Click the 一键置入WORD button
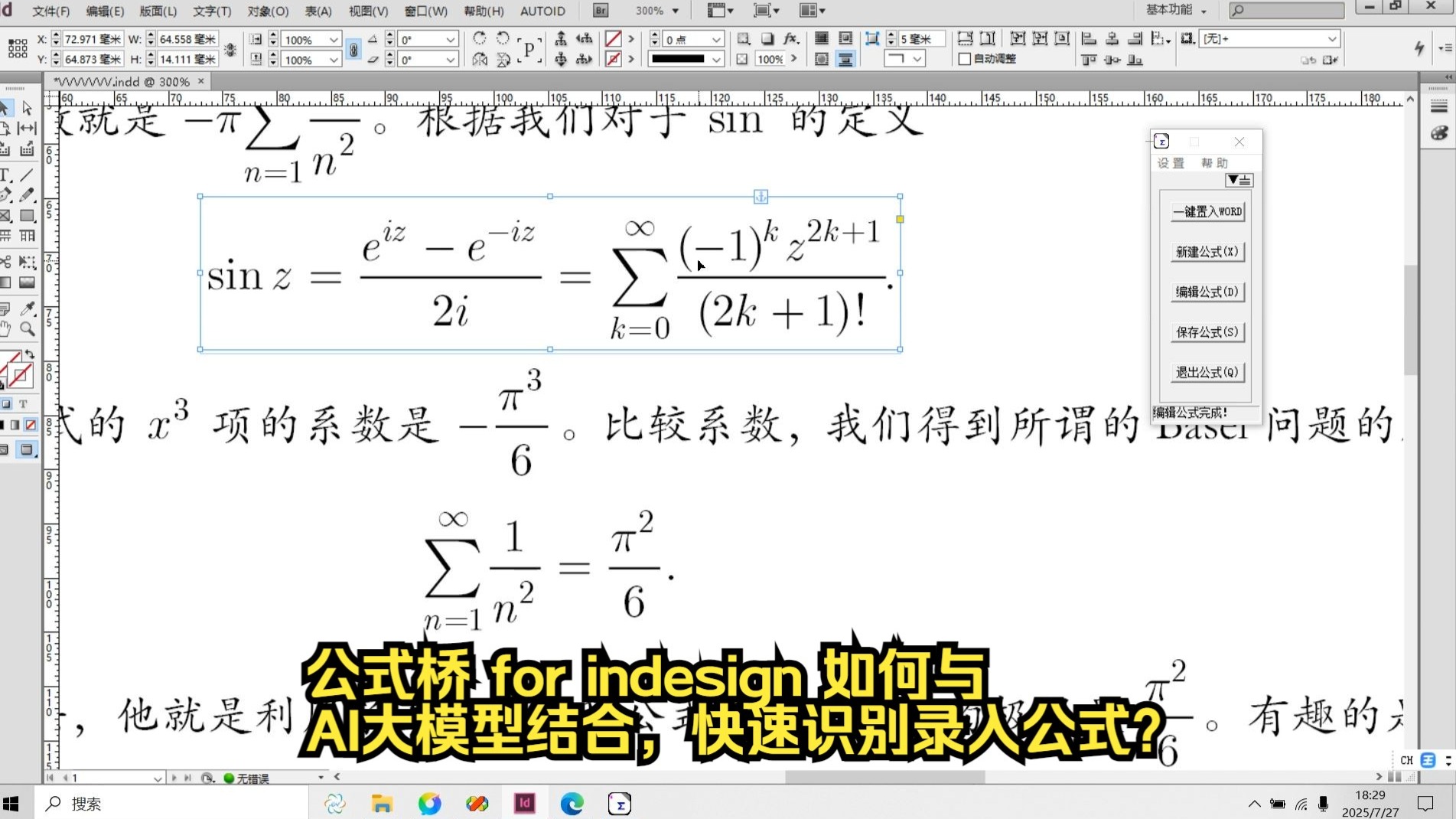Image resolution: width=1456 pixels, height=819 pixels. [x=1207, y=211]
